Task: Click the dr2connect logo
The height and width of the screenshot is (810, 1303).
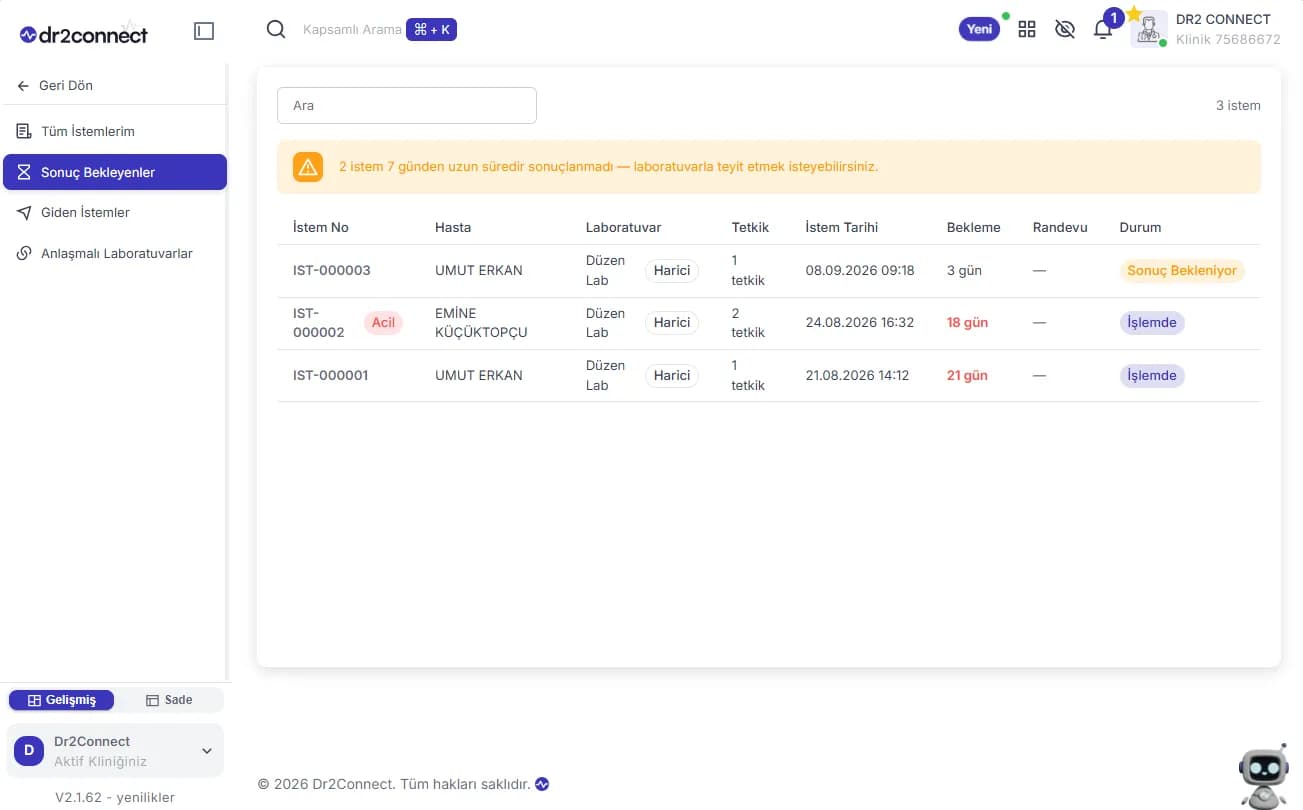Action: point(84,34)
